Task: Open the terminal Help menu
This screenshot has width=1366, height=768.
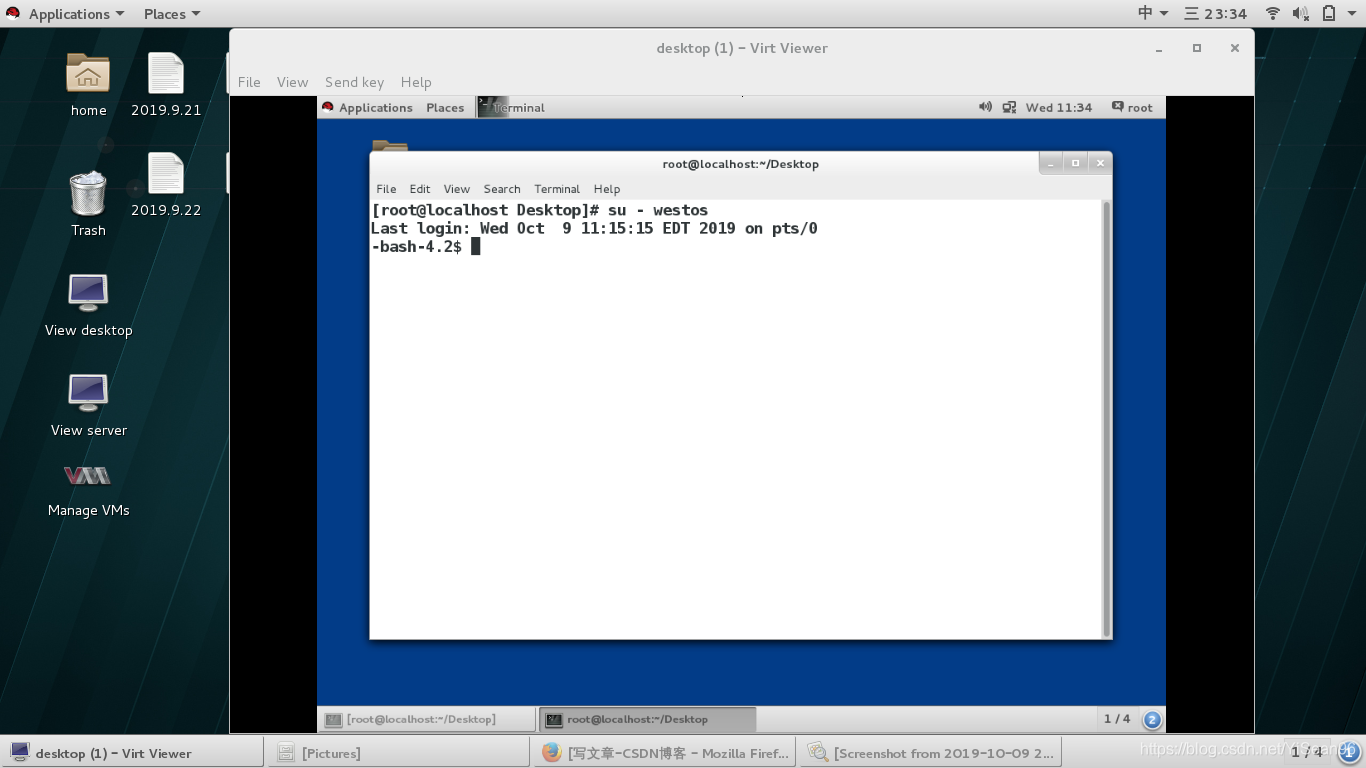Action: coord(607,189)
